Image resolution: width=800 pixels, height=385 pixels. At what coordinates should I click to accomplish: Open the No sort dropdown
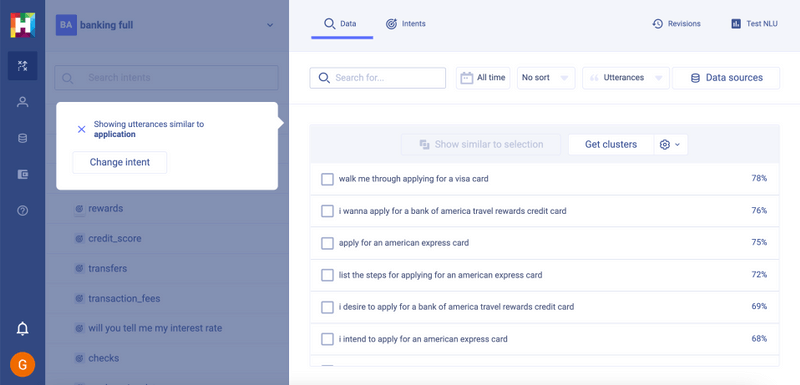click(546, 78)
